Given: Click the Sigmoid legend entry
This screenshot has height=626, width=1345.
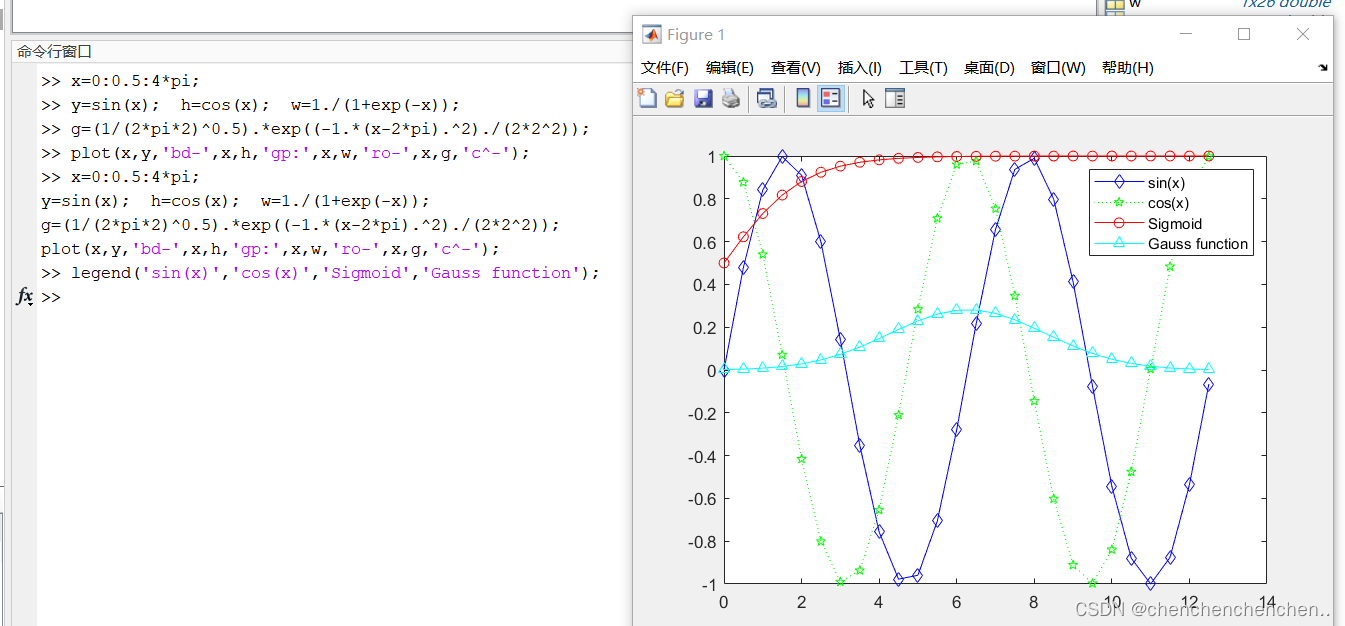Looking at the screenshot, I should (x=1175, y=223).
